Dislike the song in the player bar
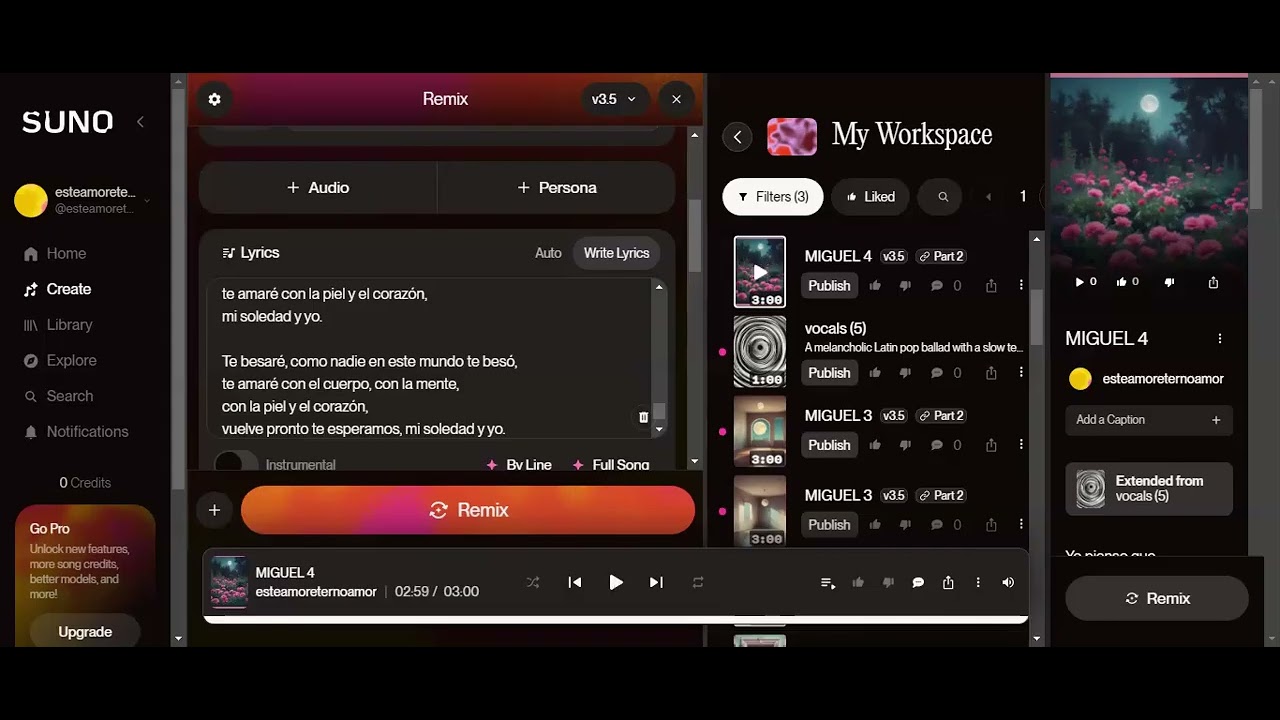The width and height of the screenshot is (1280, 720). point(888,582)
